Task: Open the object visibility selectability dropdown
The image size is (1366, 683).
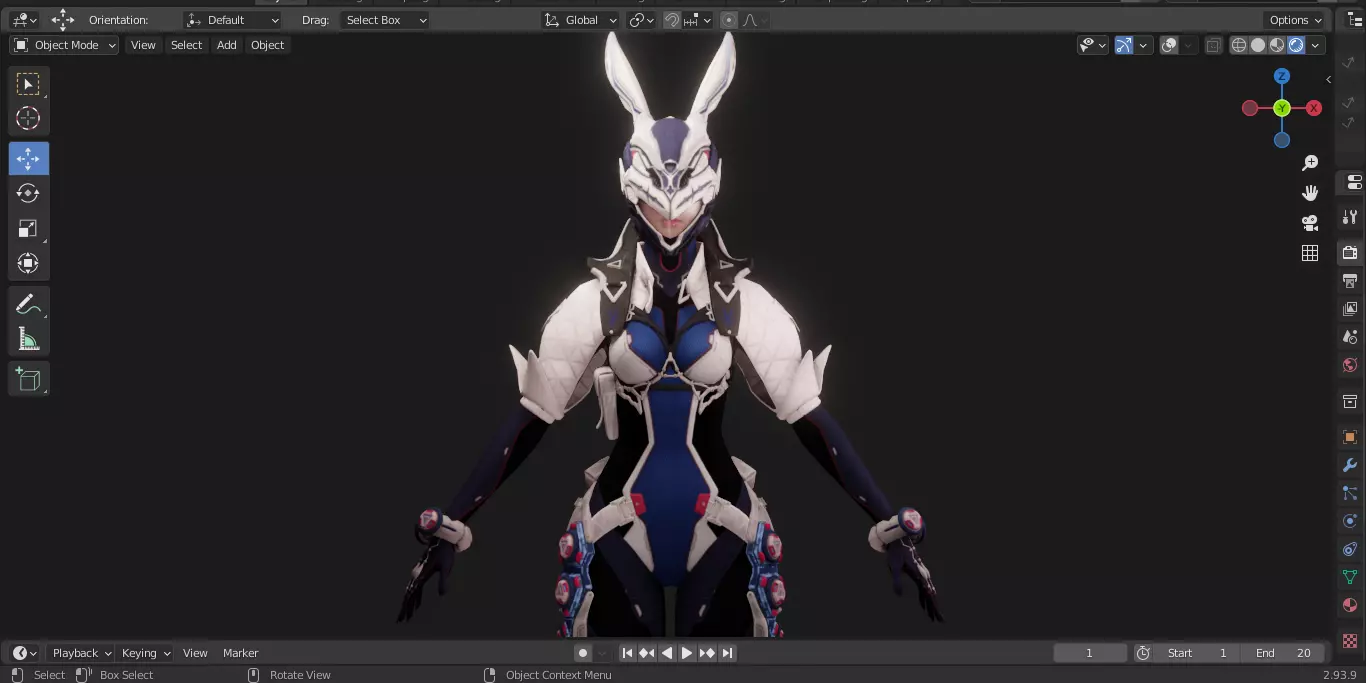Action: click(1093, 45)
